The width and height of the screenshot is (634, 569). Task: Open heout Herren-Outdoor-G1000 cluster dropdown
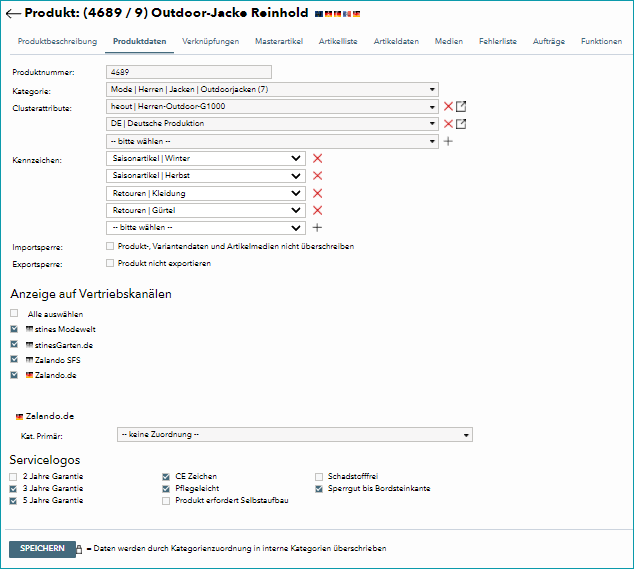[x=272, y=106]
